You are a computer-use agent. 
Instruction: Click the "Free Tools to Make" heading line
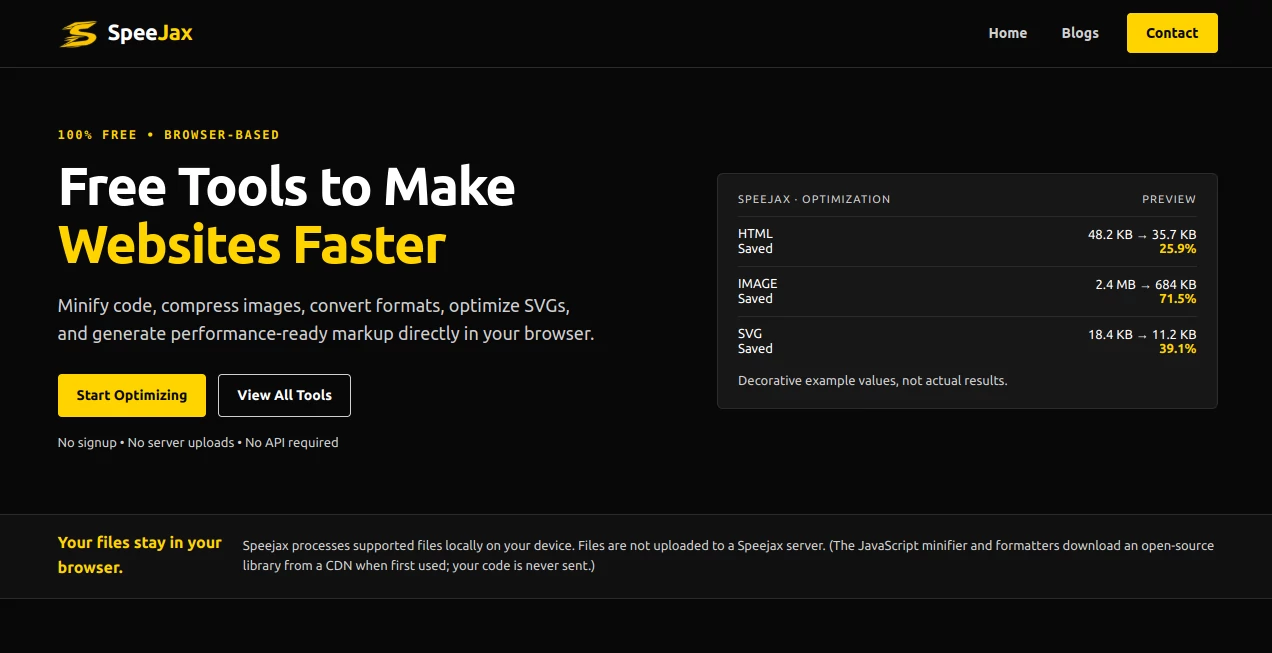[287, 186]
